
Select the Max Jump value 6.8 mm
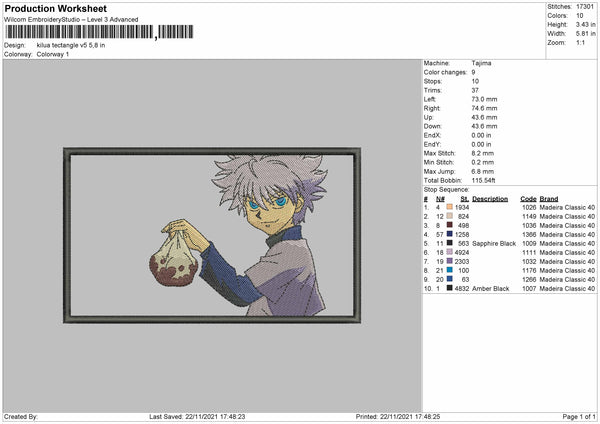coord(483,171)
